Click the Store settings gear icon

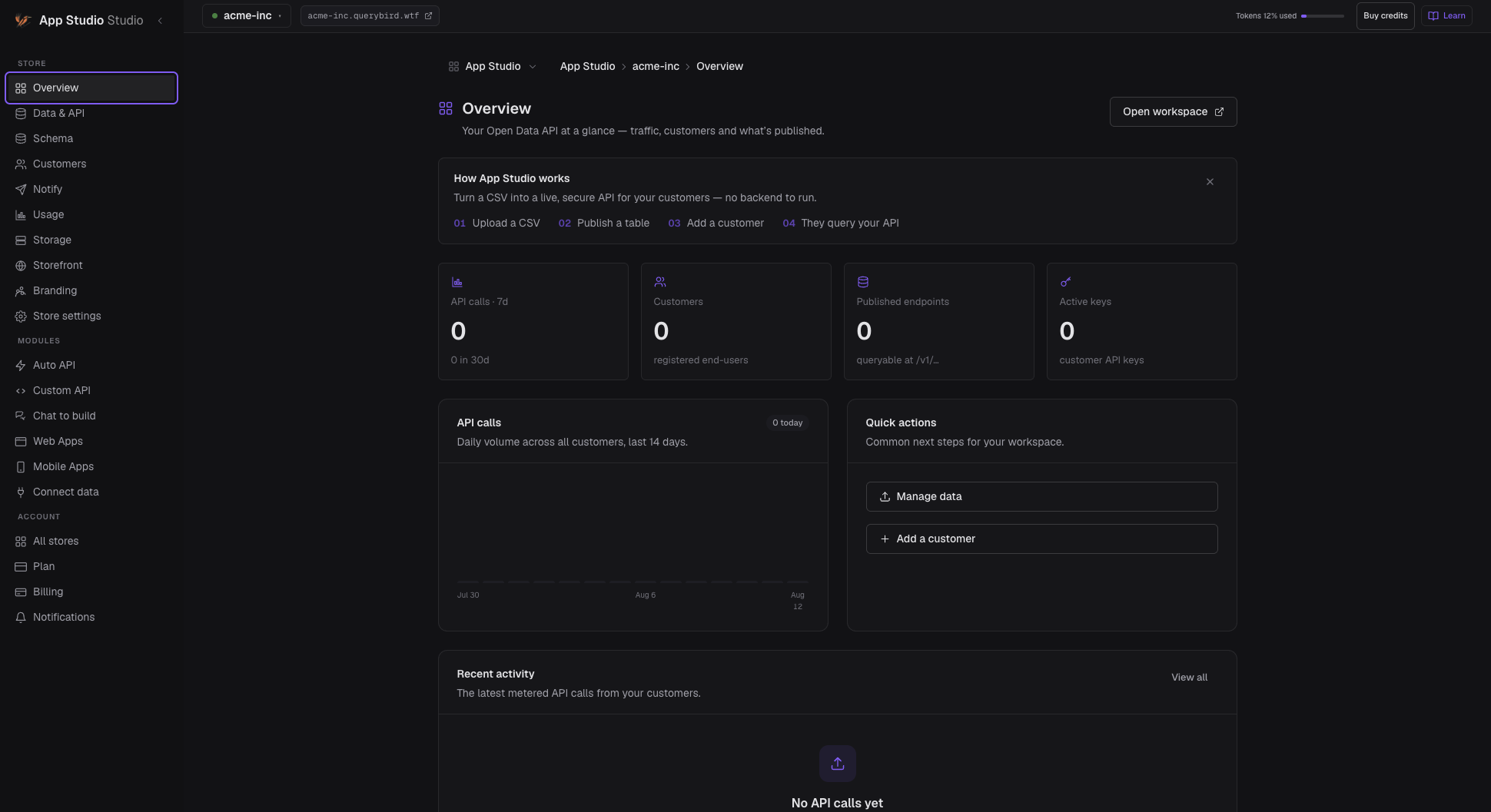(x=21, y=316)
